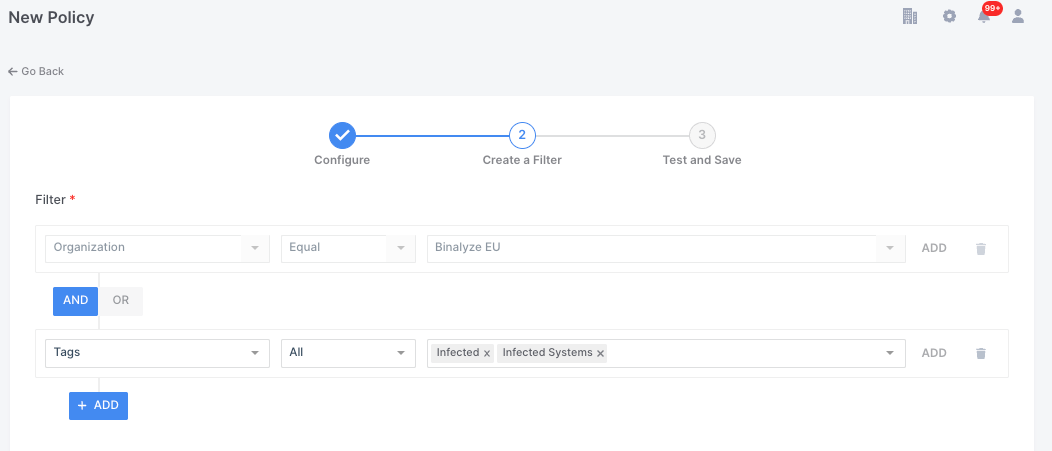Select the AND operator toggle
The image size is (1052, 451).
pyautogui.click(x=76, y=301)
